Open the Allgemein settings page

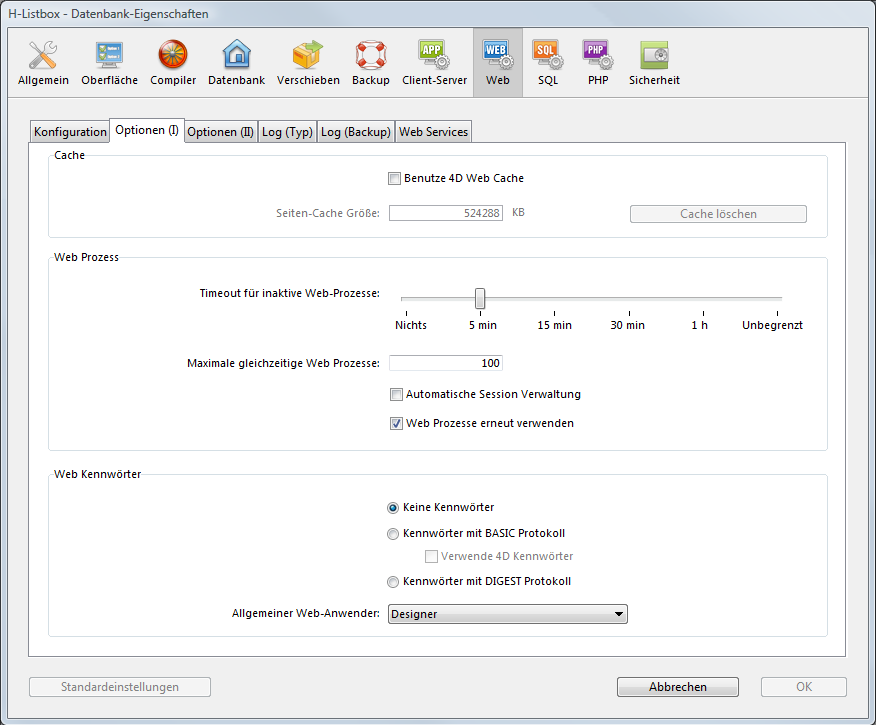point(43,62)
